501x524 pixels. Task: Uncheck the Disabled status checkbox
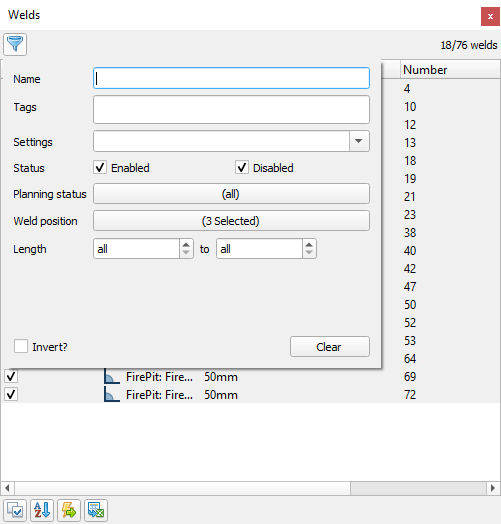point(242,167)
